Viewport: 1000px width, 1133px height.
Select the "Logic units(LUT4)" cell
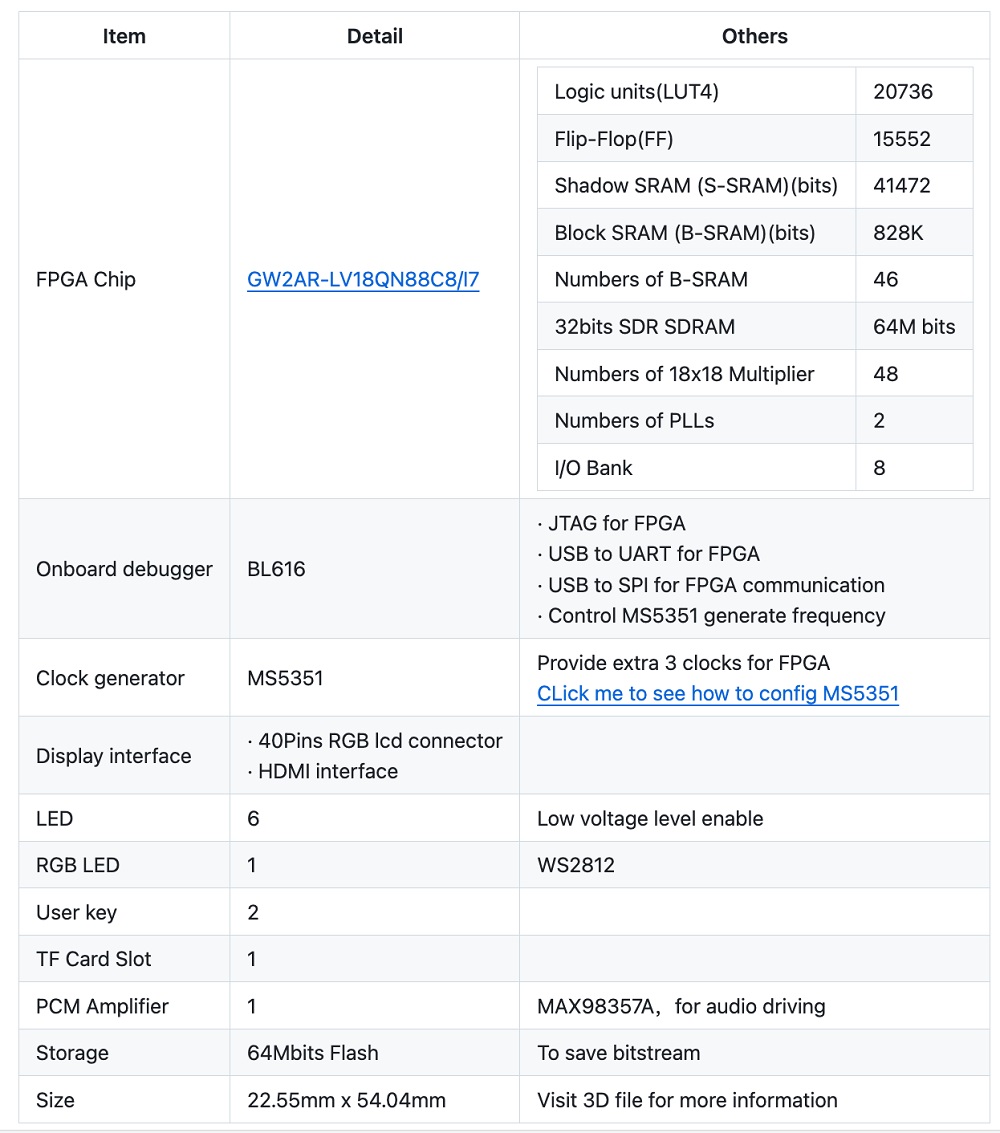[x=637, y=92]
